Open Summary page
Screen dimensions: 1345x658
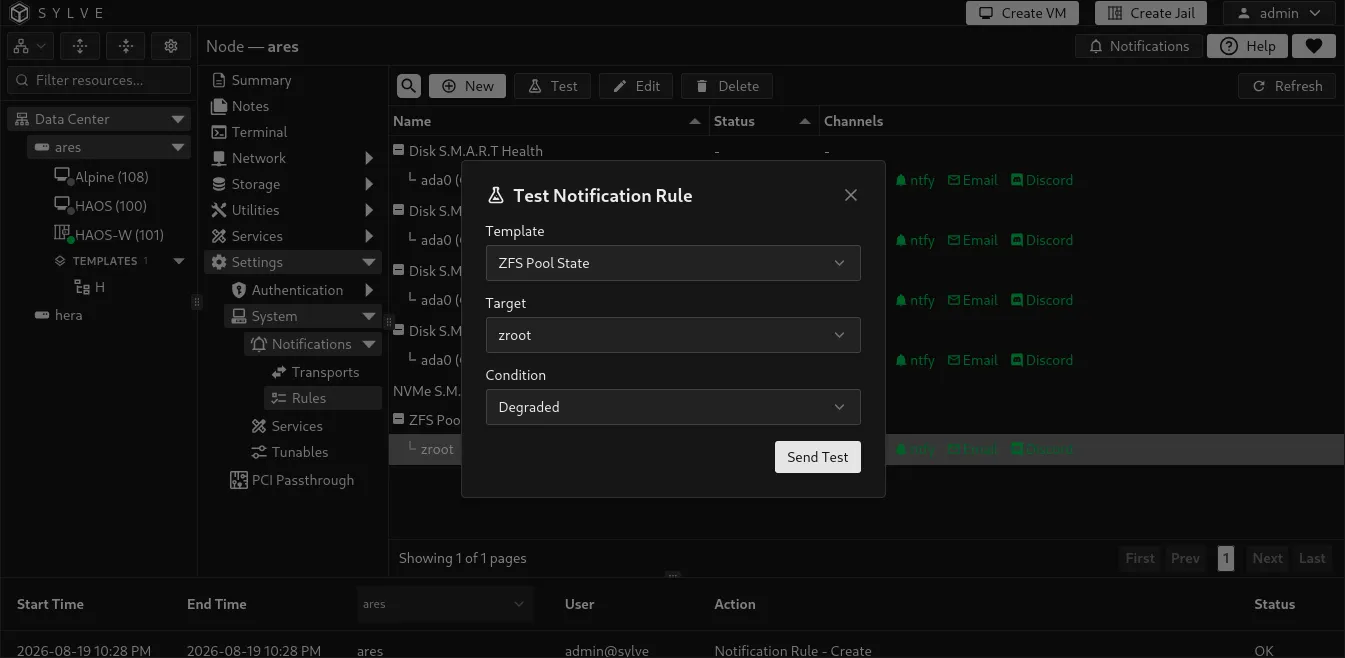tap(251, 80)
